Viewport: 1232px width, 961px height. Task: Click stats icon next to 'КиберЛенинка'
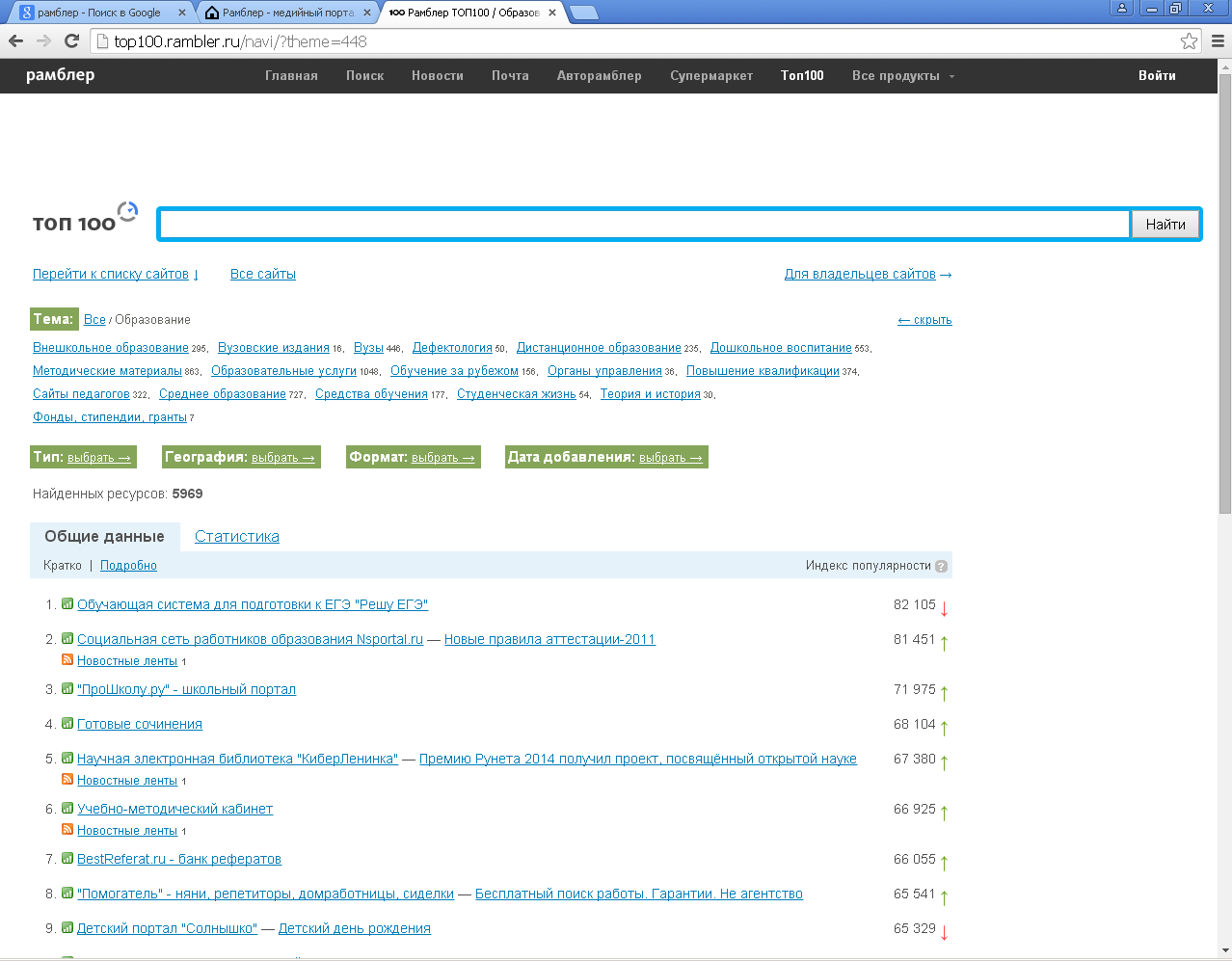click(x=67, y=758)
